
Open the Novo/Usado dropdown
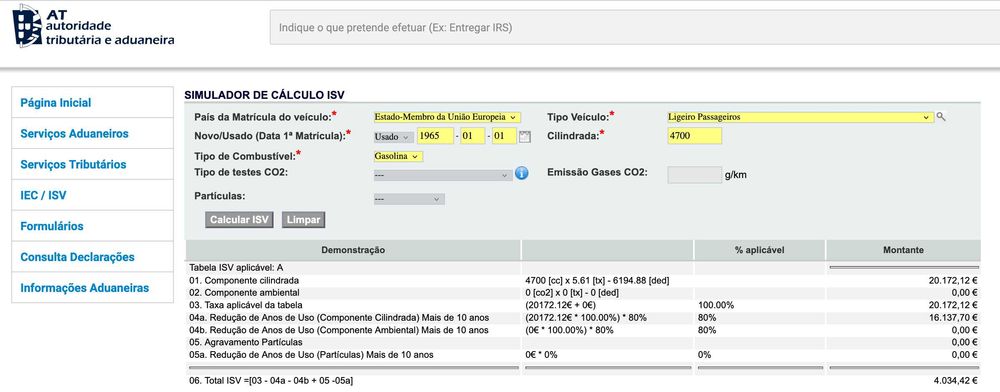tap(393, 136)
